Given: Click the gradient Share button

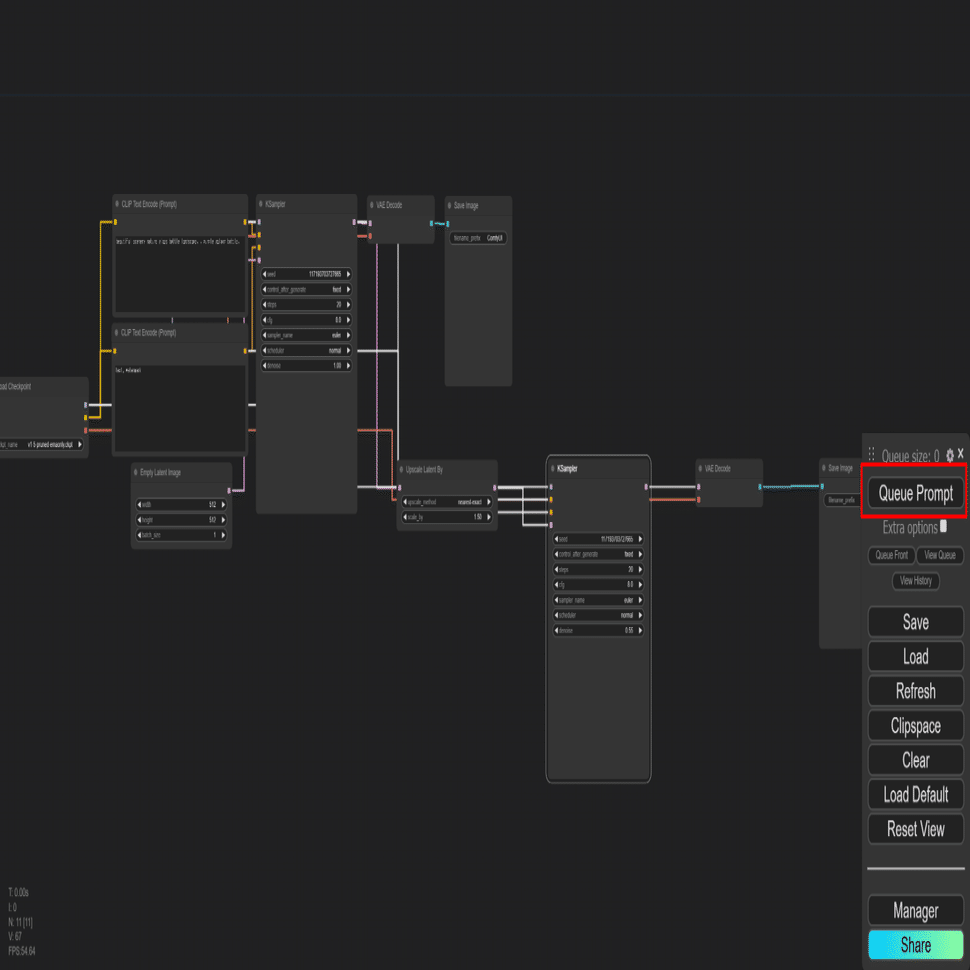Looking at the screenshot, I should point(916,945).
